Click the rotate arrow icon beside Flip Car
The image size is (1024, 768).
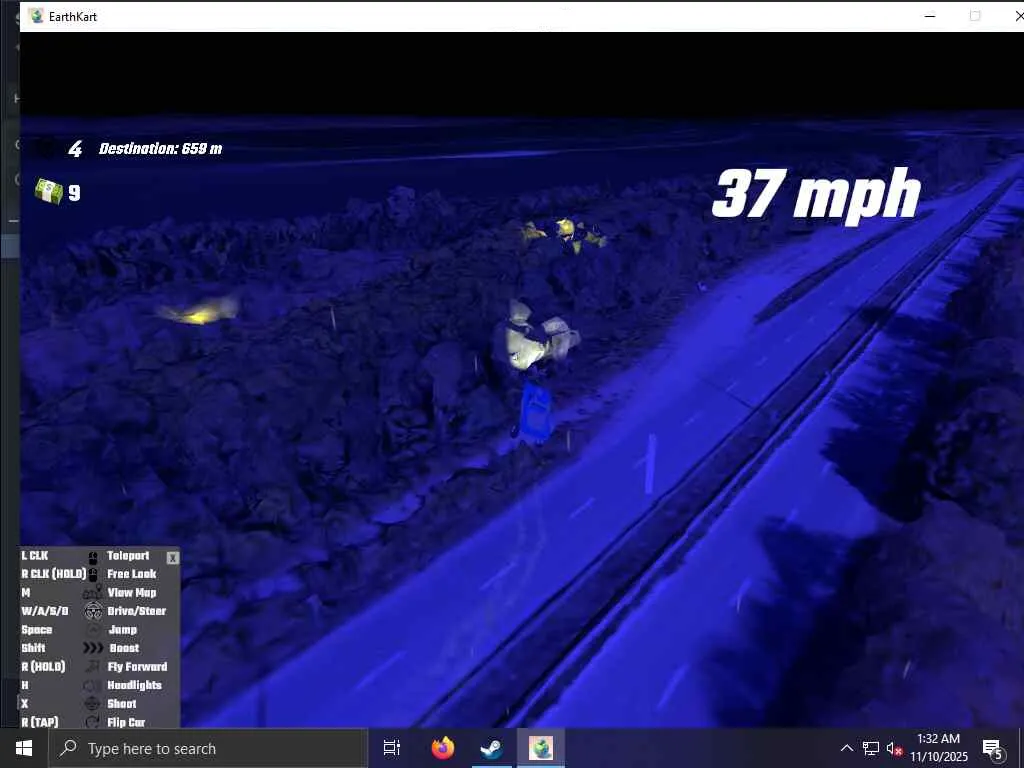click(x=93, y=722)
